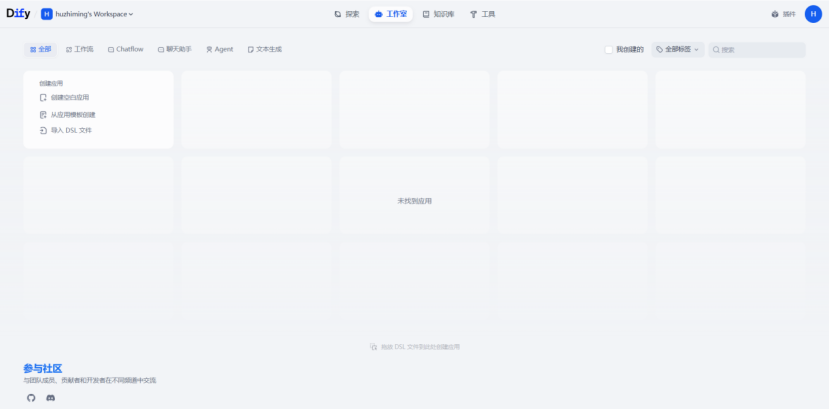
Task: Filter by 文本生成 (Text generation) apps
Action: tap(265, 49)
